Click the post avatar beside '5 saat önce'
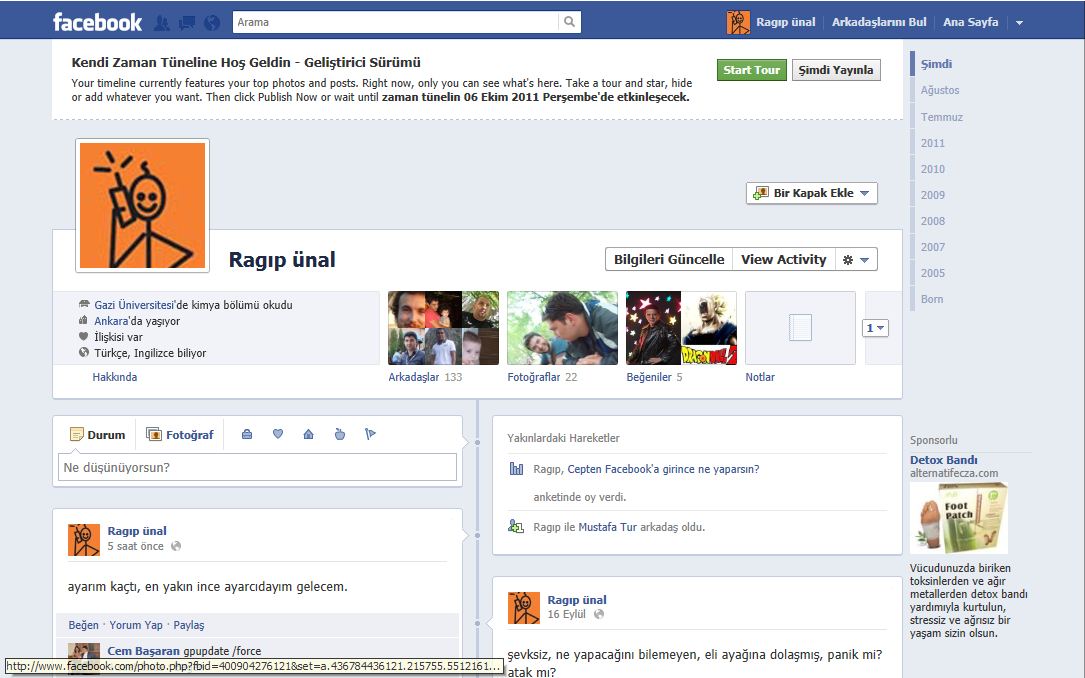The image size is (1085, 678). click(x=84, y=540)
